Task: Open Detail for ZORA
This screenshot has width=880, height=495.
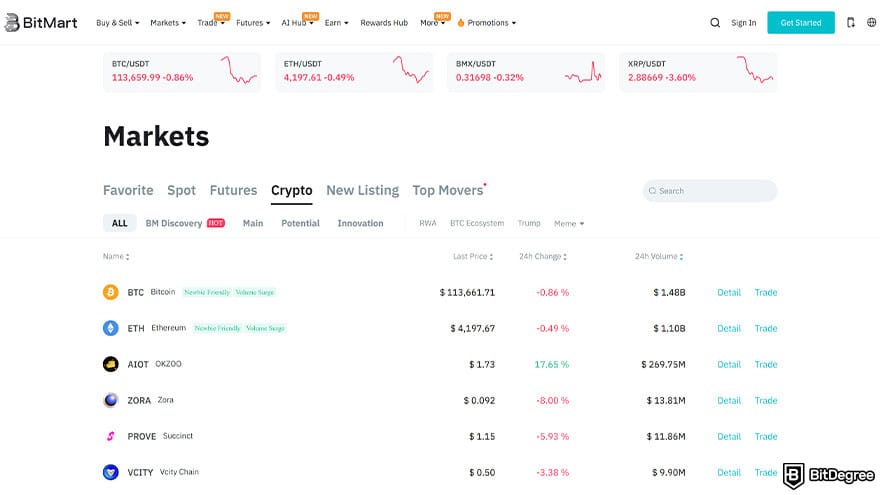Action: pyautogui.click(x=729, y=400)
